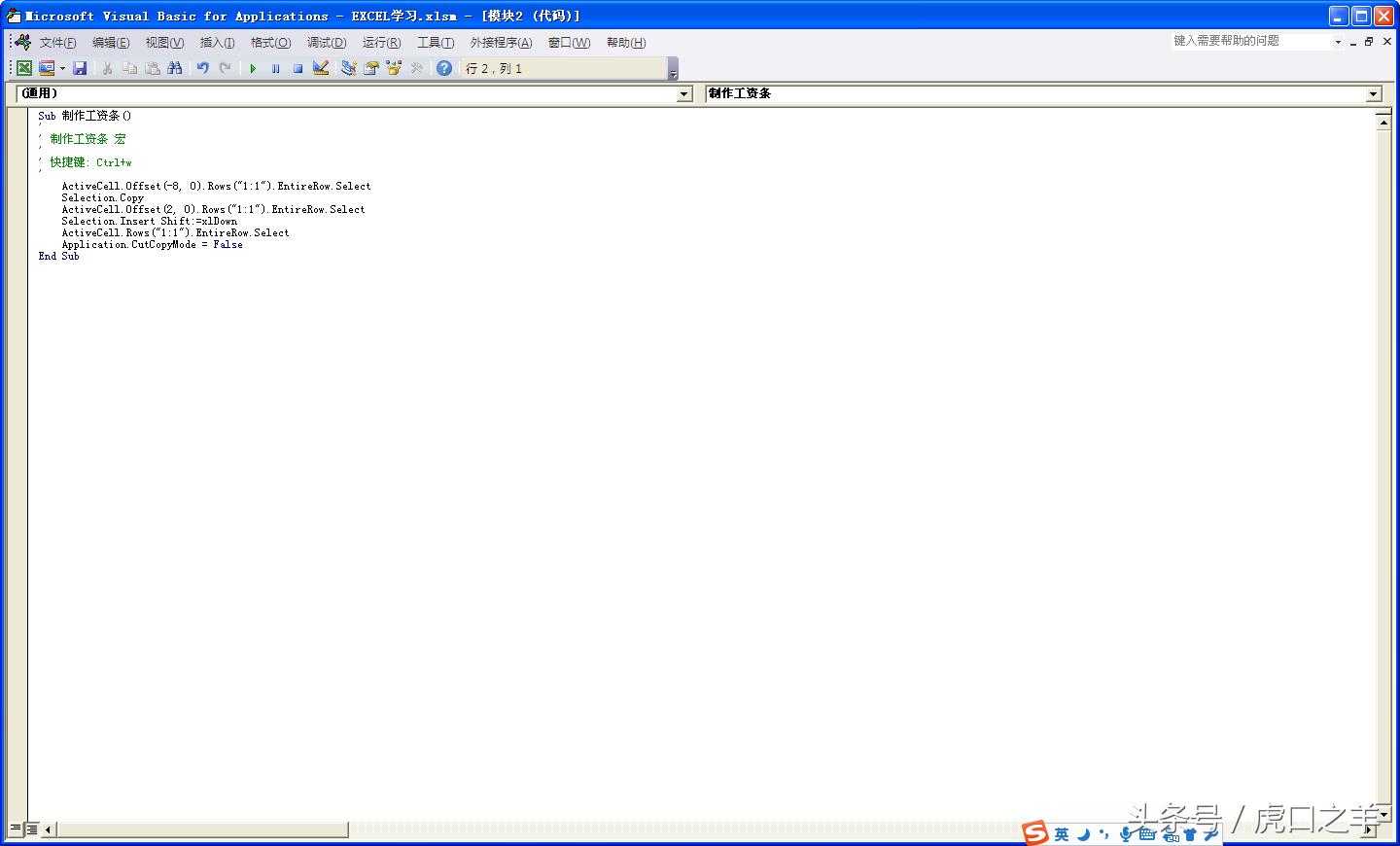Open Visual Basic Help question mark icon

(444, 68)
